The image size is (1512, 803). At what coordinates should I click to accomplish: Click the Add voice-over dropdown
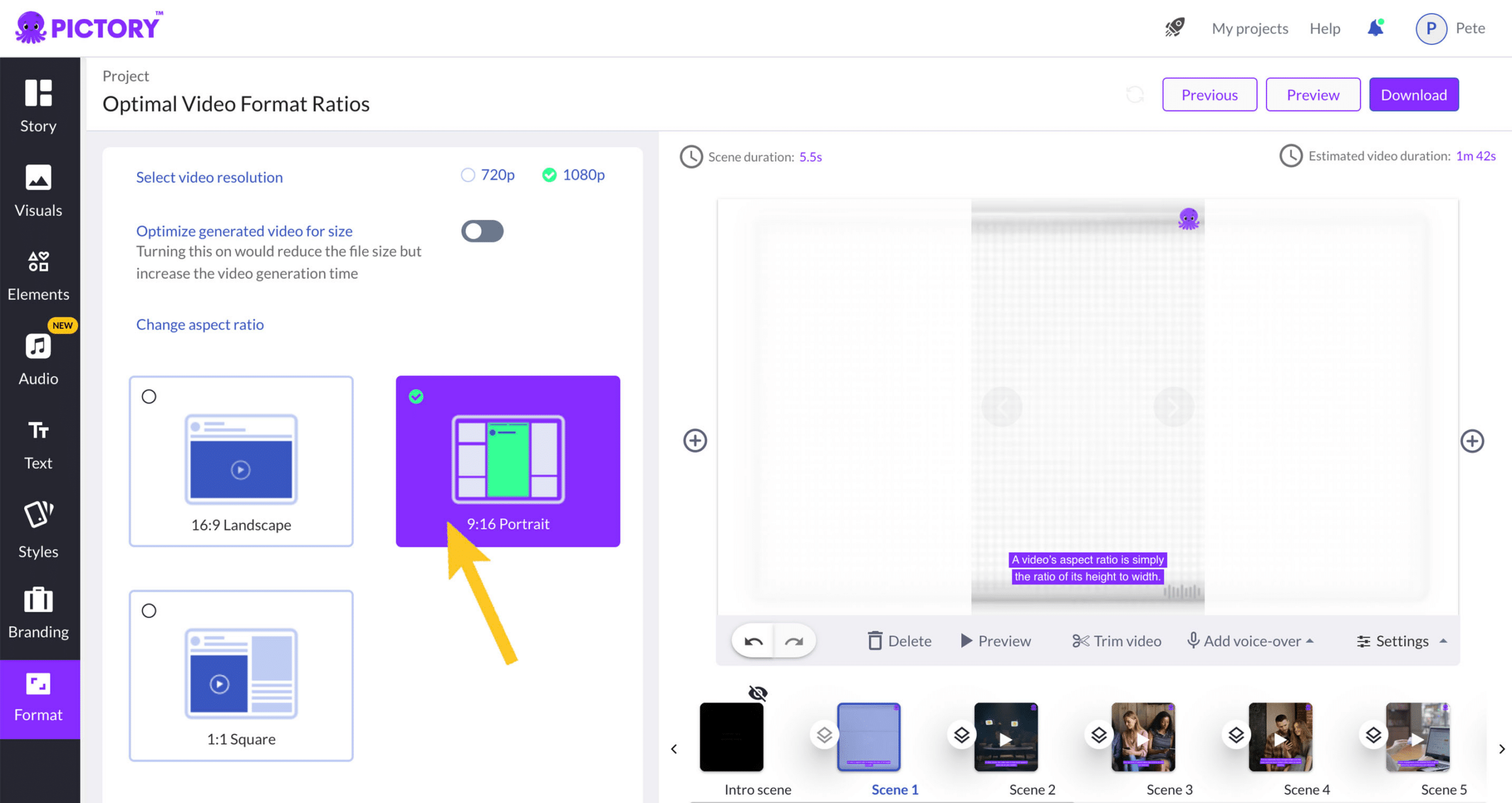tap(1253, 641)
